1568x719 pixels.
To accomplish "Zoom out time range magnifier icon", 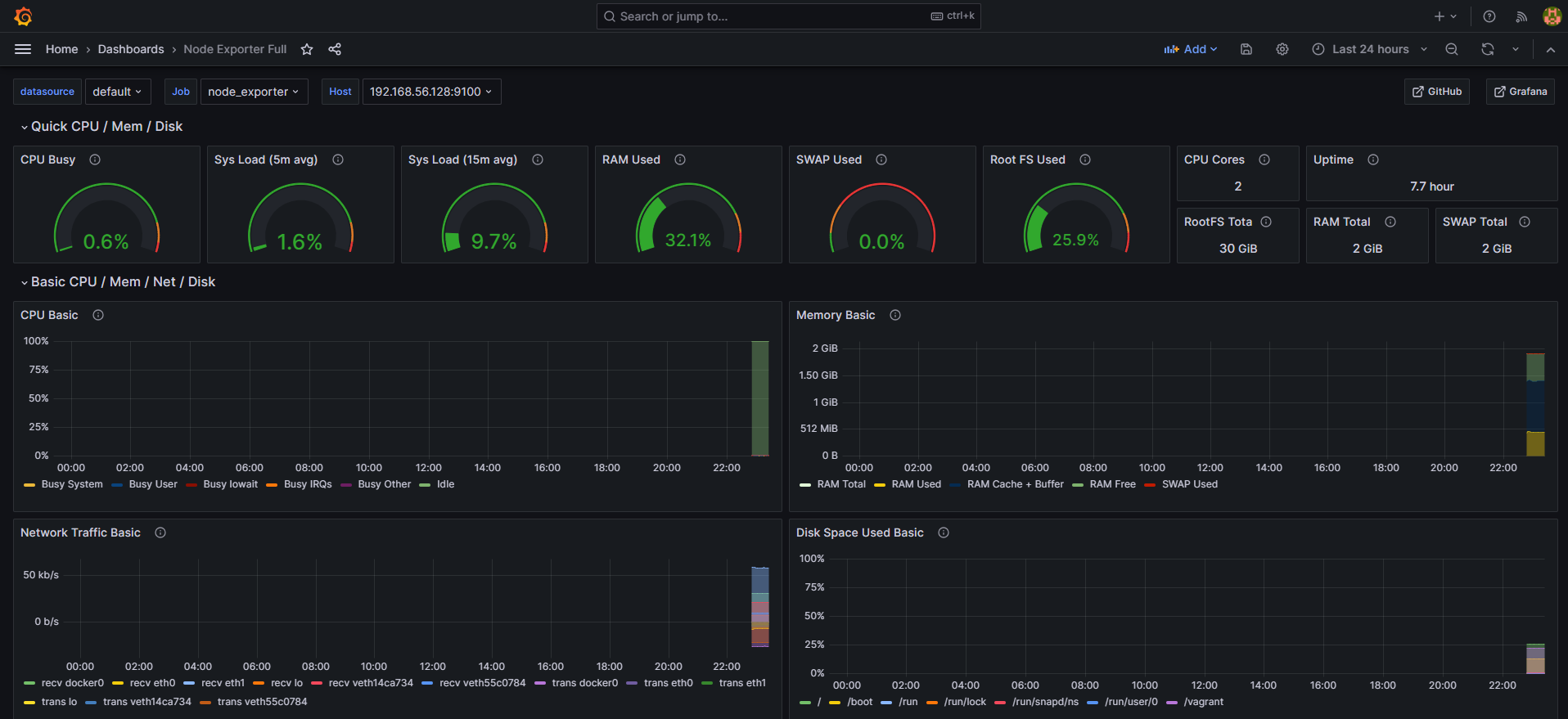I will tap(1452, 49).
